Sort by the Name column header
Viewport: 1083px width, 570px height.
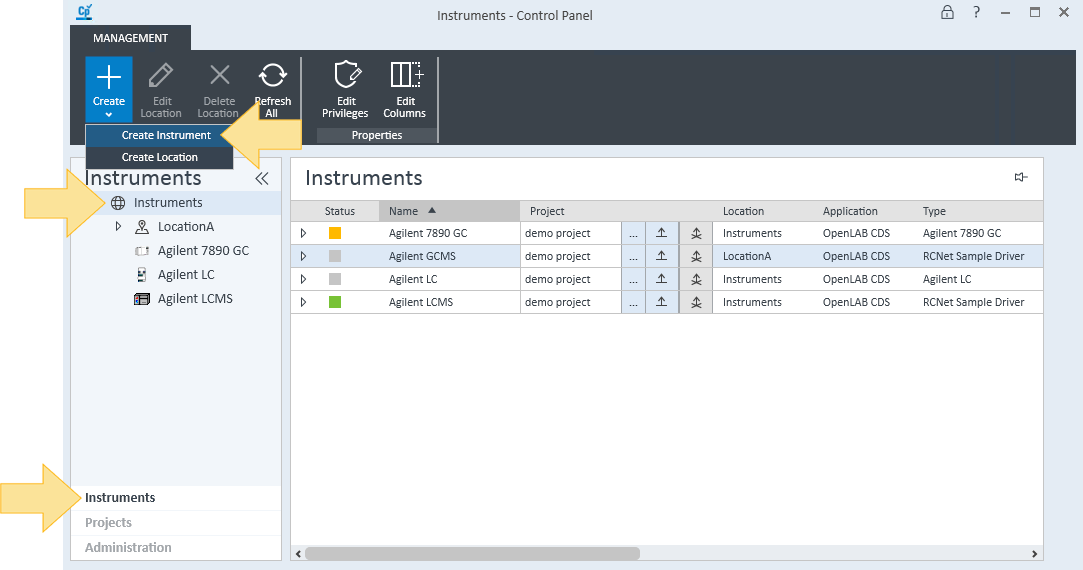[x=449, y=211]
